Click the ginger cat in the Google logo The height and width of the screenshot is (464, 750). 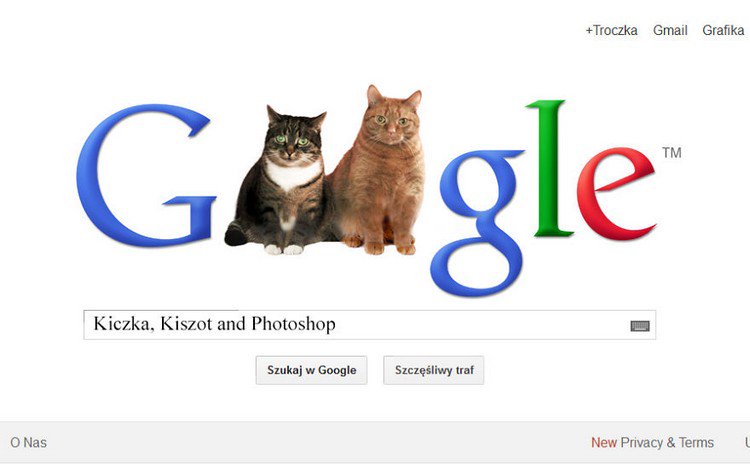click(380, 172)
